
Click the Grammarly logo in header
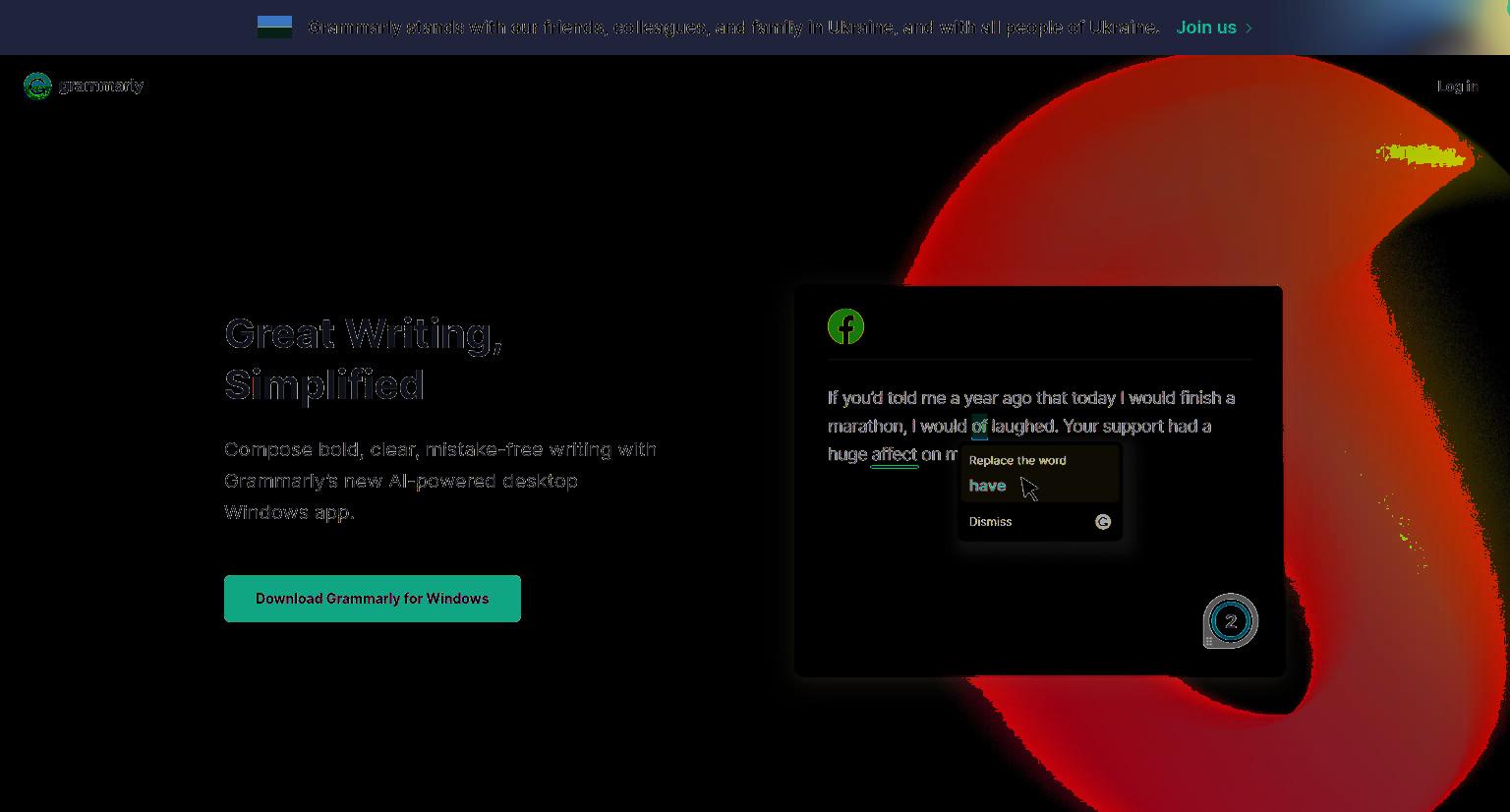[x=84, y=87]
